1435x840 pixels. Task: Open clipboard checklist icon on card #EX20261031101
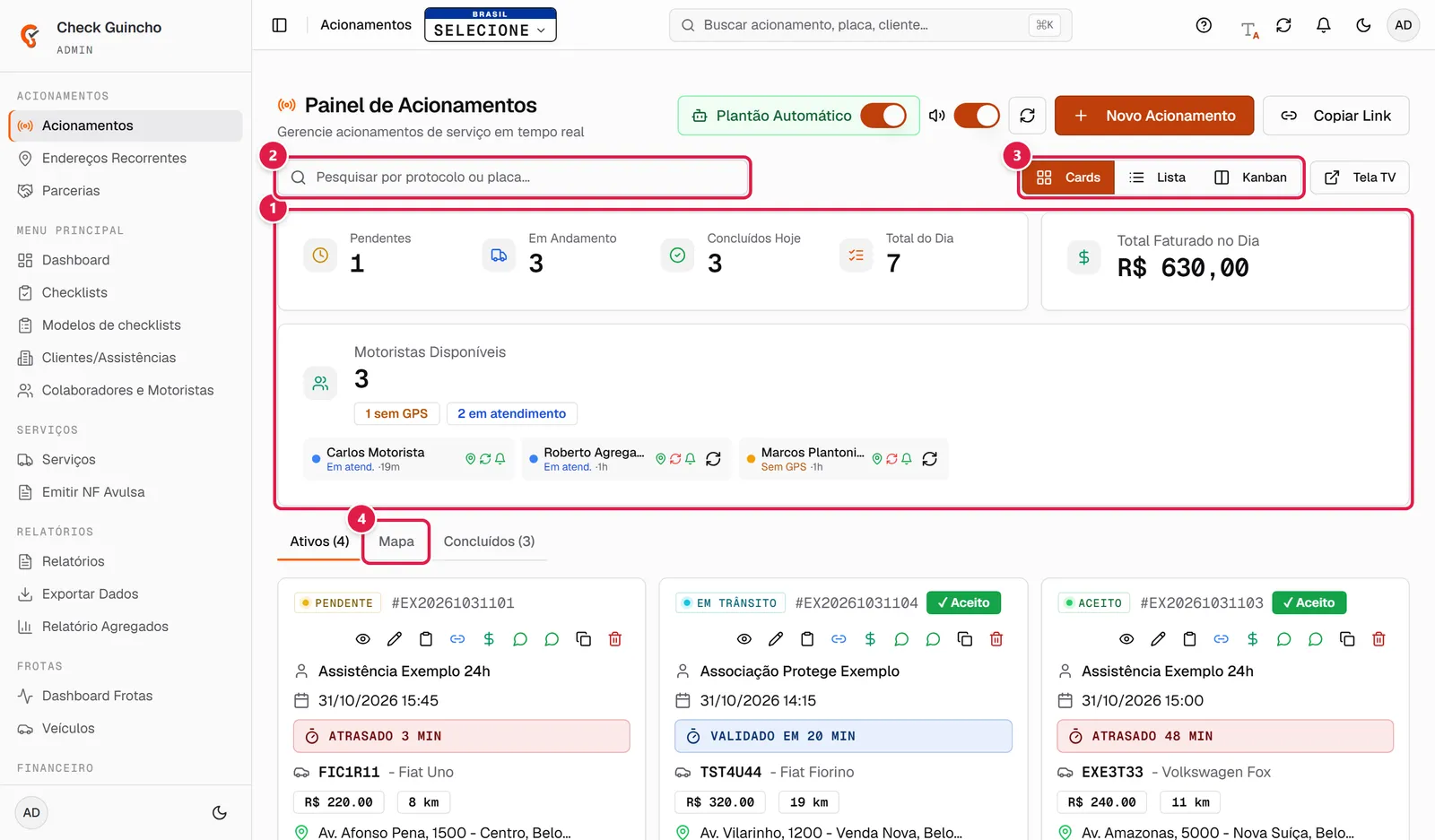click(426, 639)
